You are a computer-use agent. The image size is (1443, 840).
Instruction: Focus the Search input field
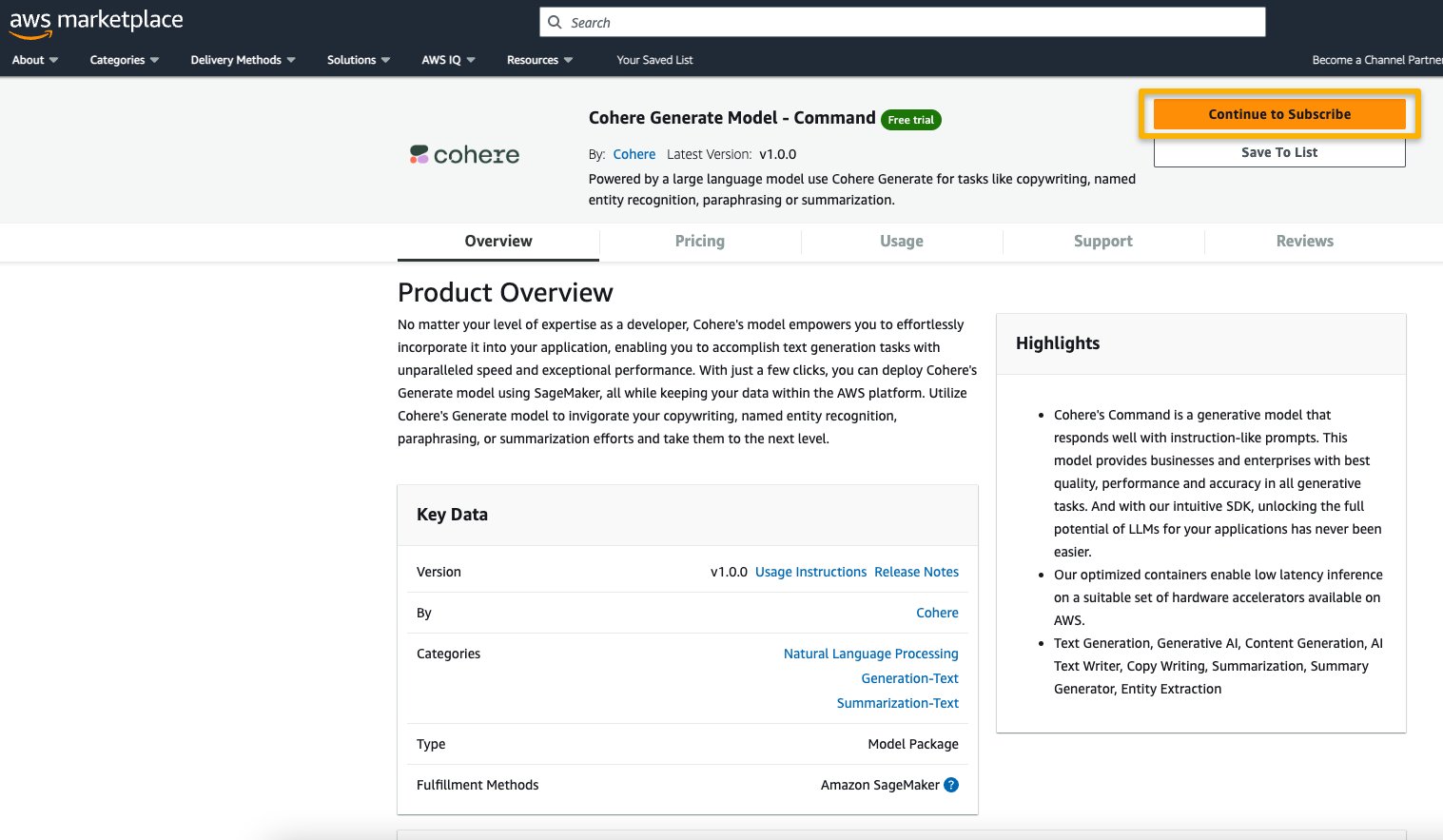902,22
